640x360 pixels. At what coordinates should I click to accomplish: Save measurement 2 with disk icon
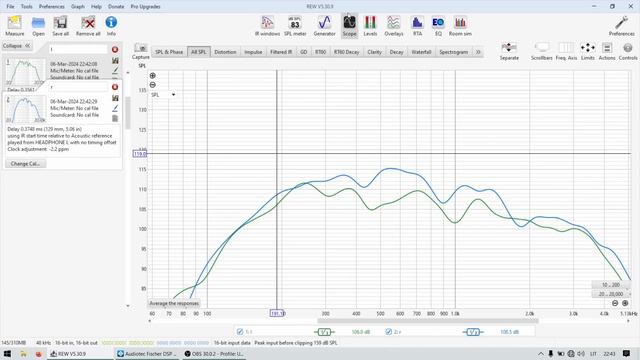tap(115, 98)
